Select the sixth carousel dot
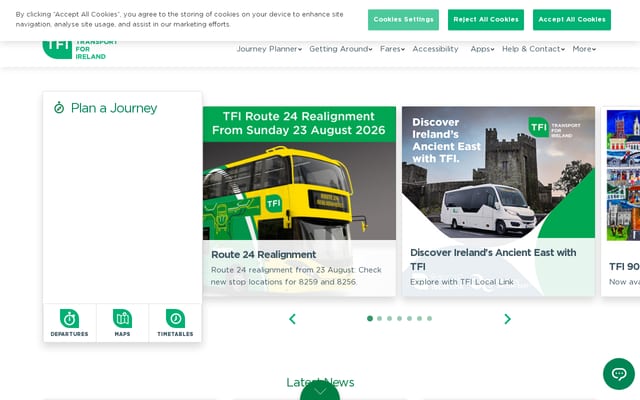This screenshot has height=400, width=640. tap(420, 318)
